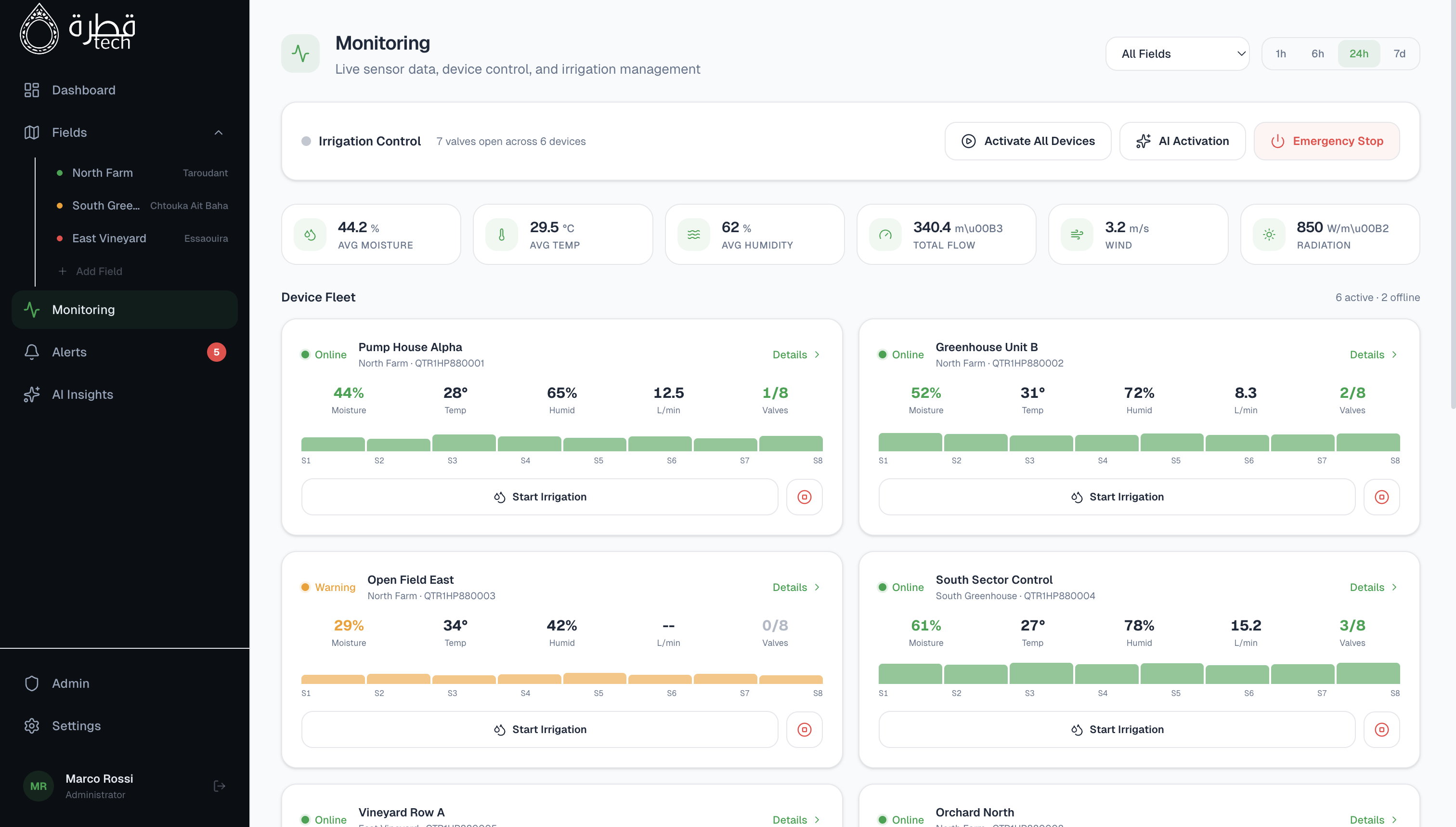
Task: Click S3 moisture bar on Pump House Alpha
Action: (464, 443)
